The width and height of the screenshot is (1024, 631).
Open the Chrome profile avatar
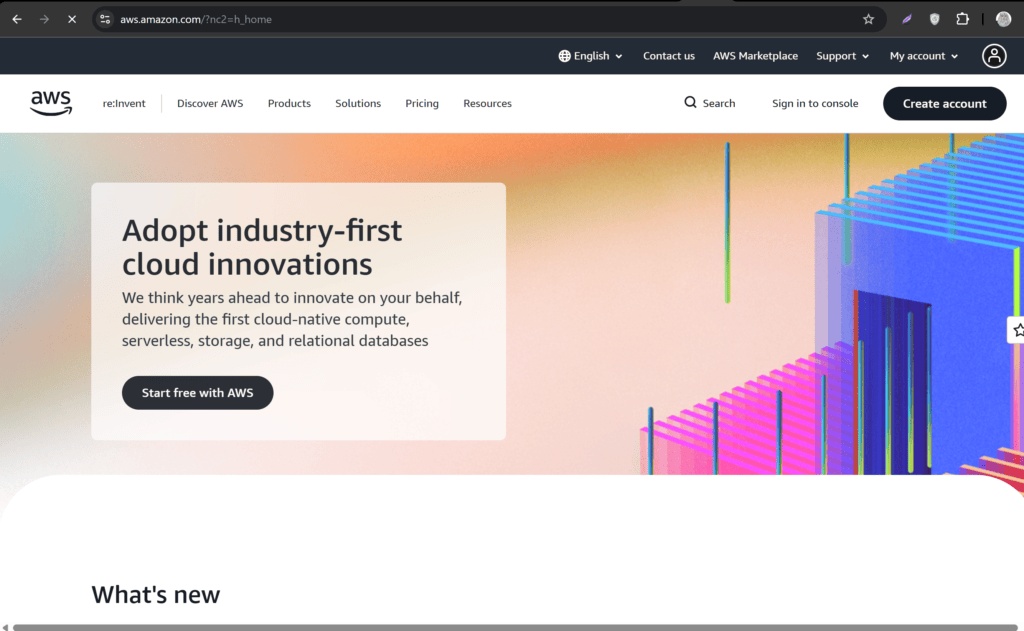pos(1003,19)
